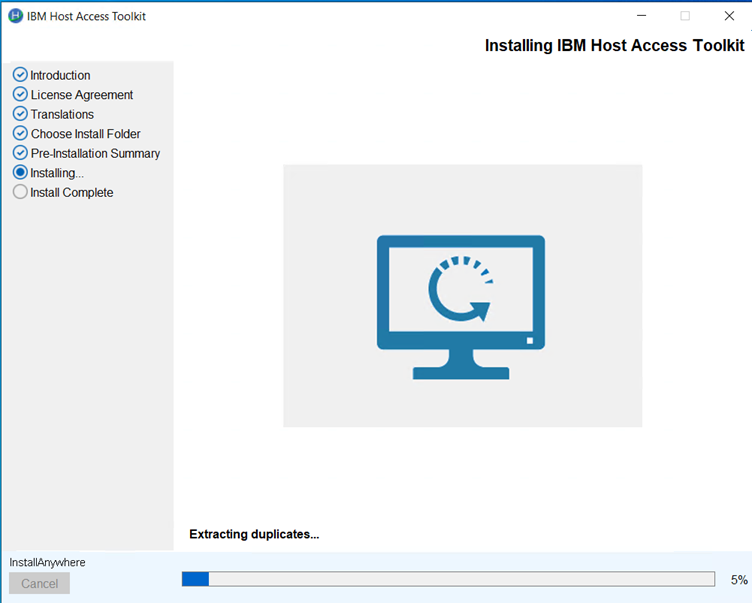This screenshot has height=603, width=752.
Task: Click the Install Complete step label
Action: pos(72,192)
